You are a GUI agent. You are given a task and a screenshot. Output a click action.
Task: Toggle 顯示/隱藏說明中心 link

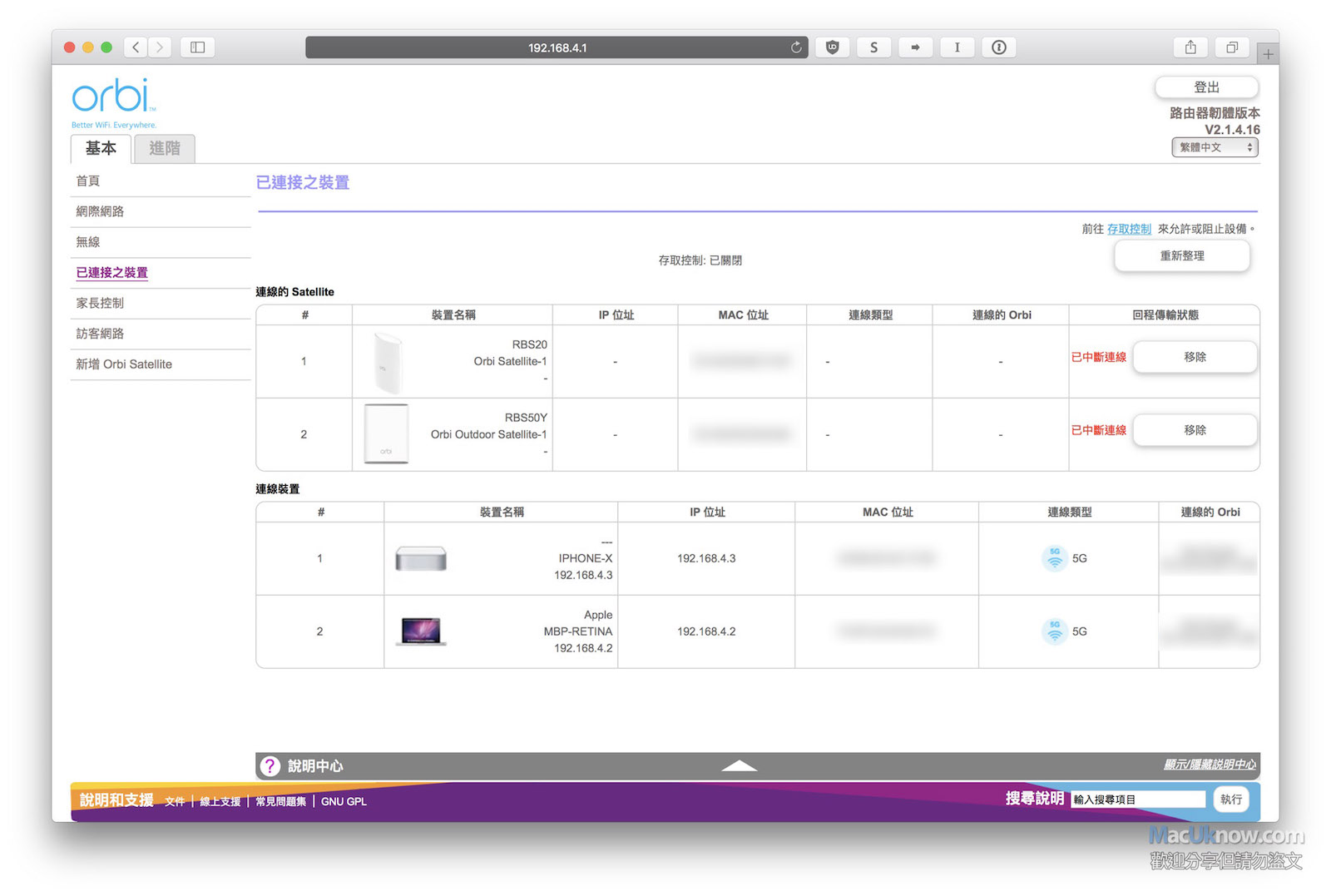tap(1210, 765)
